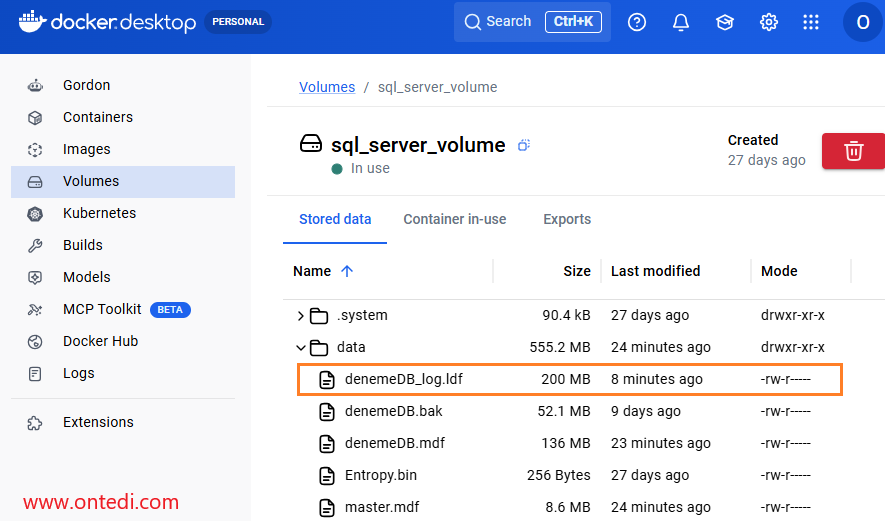
Task: Switch to the Exports tab
Action: click(x=567, y=220)
